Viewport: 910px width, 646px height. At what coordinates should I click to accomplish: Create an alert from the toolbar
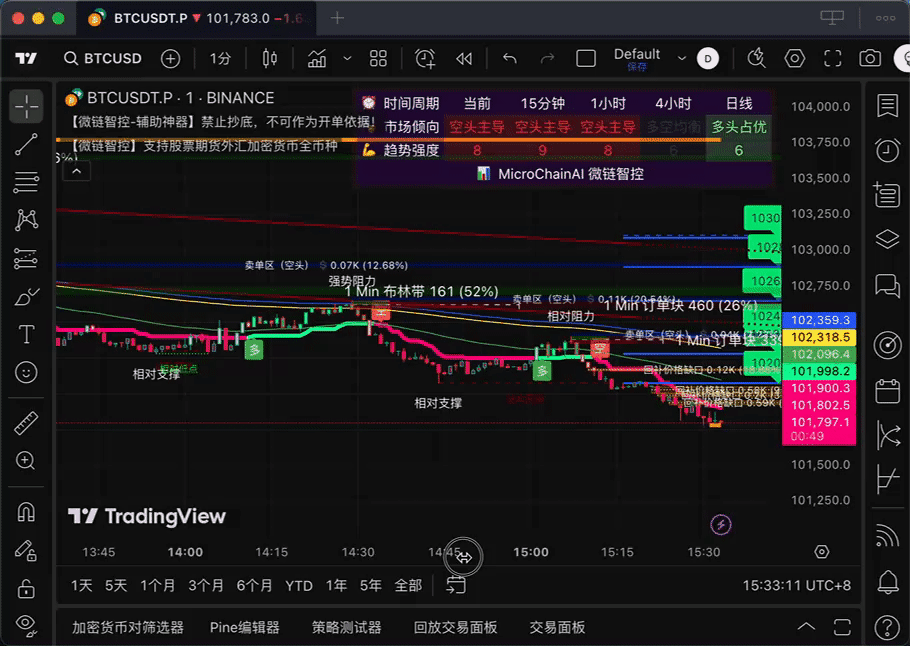425,58
